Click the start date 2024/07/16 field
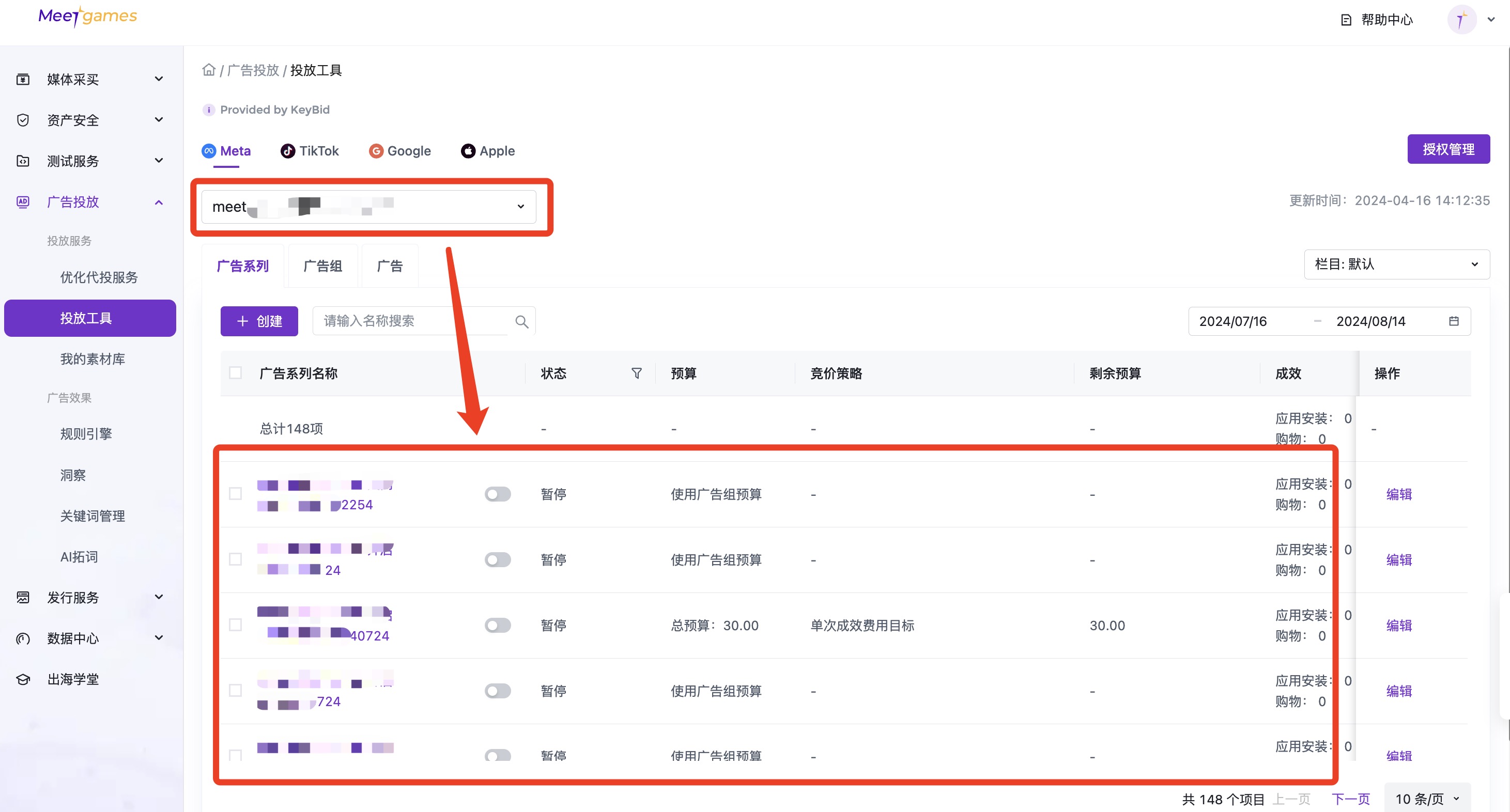 (x=1232, y=322)
